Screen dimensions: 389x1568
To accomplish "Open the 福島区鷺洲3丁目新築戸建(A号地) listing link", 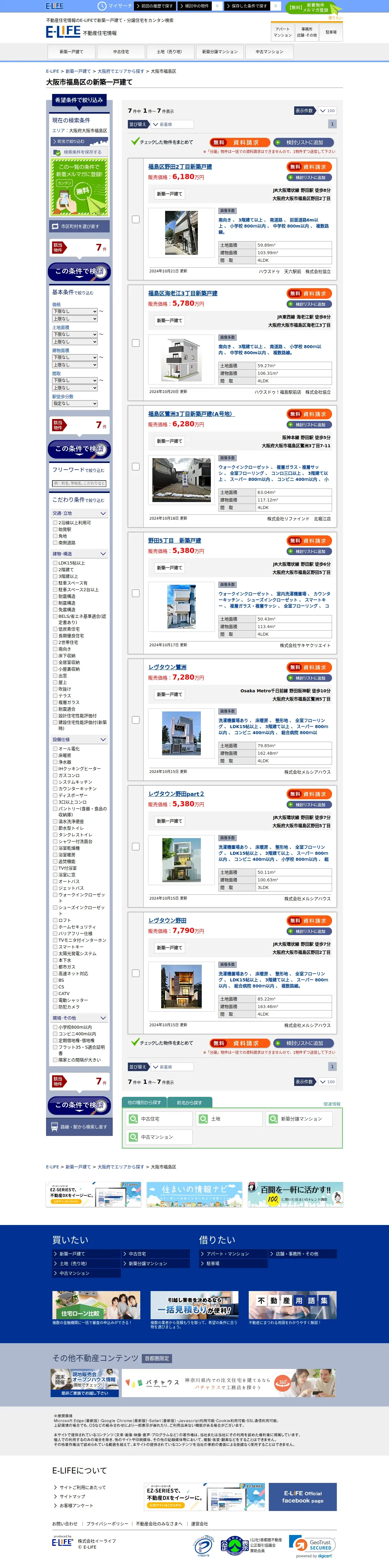I will pyautogui.click(x=191, y=414).
